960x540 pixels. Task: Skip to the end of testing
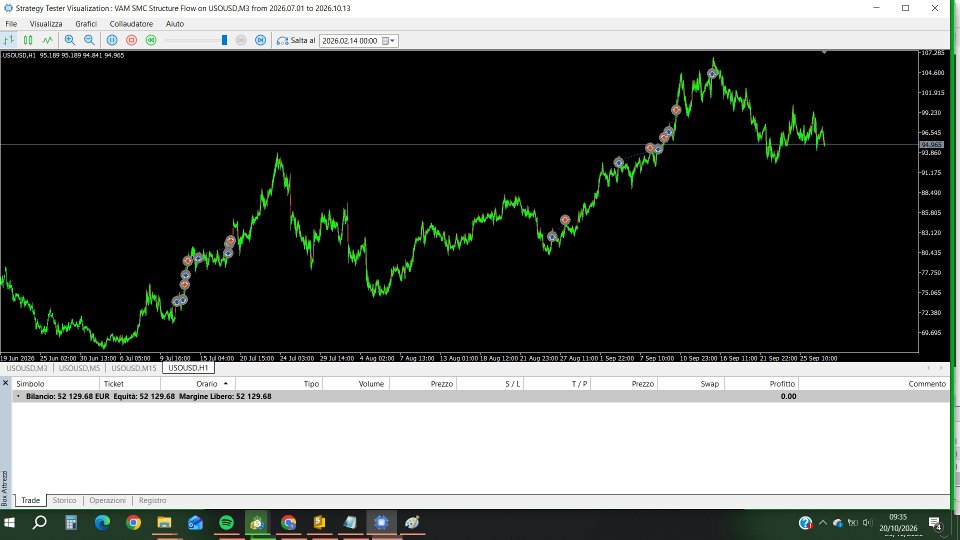coord(261,40)
